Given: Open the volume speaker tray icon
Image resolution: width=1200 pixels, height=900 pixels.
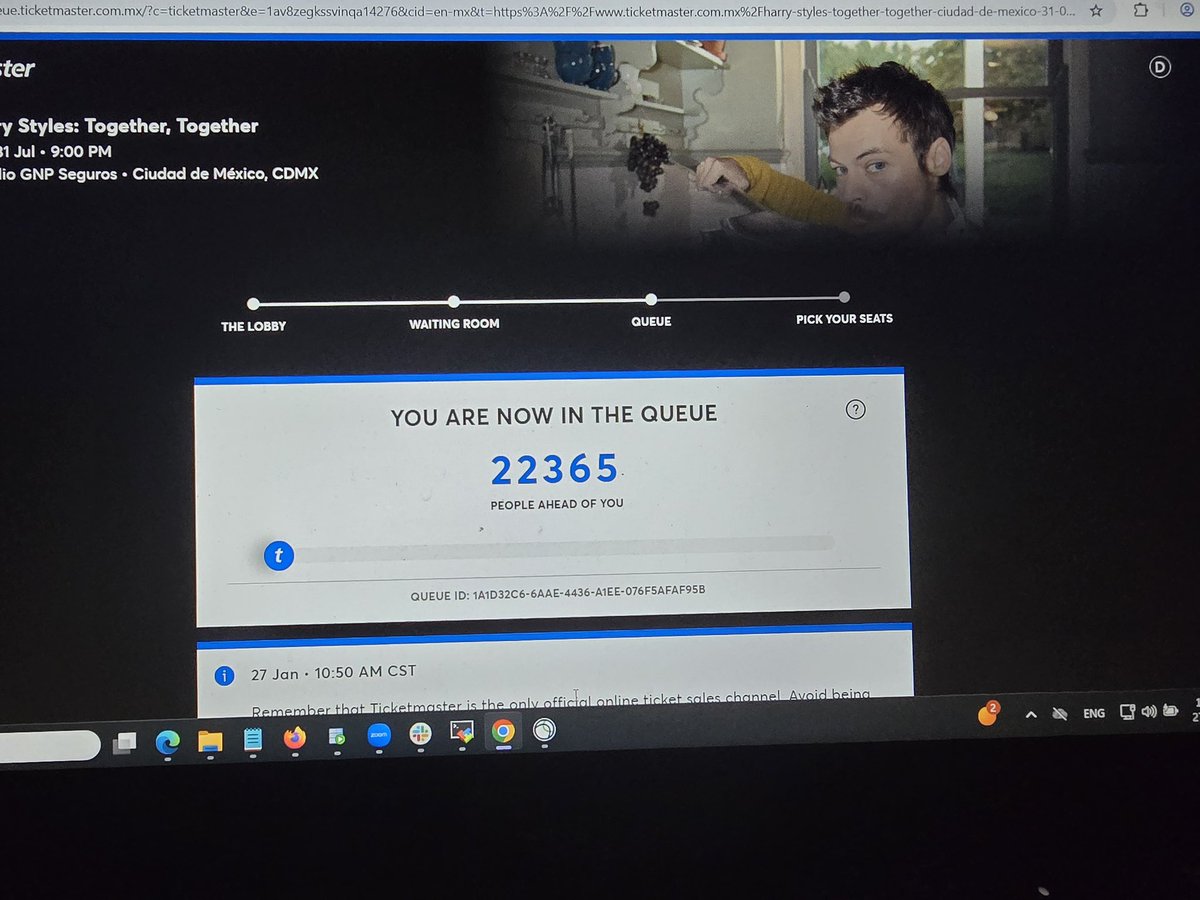Looking at the screenshot, I should pos(1148,711).
